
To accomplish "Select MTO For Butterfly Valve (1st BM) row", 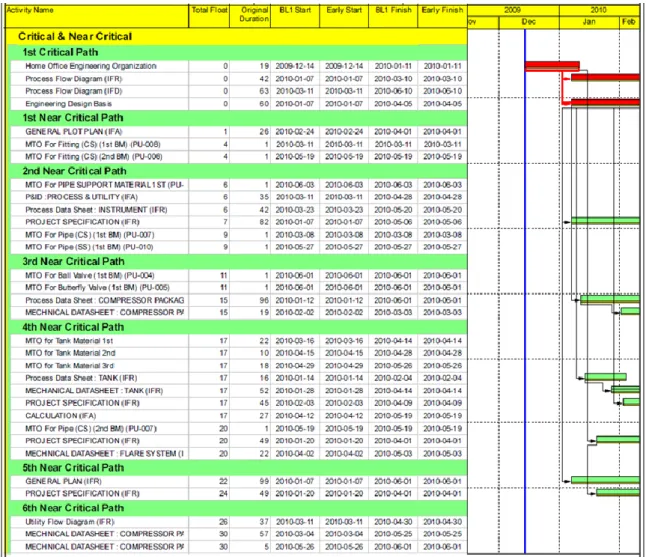I will point(239,288).
